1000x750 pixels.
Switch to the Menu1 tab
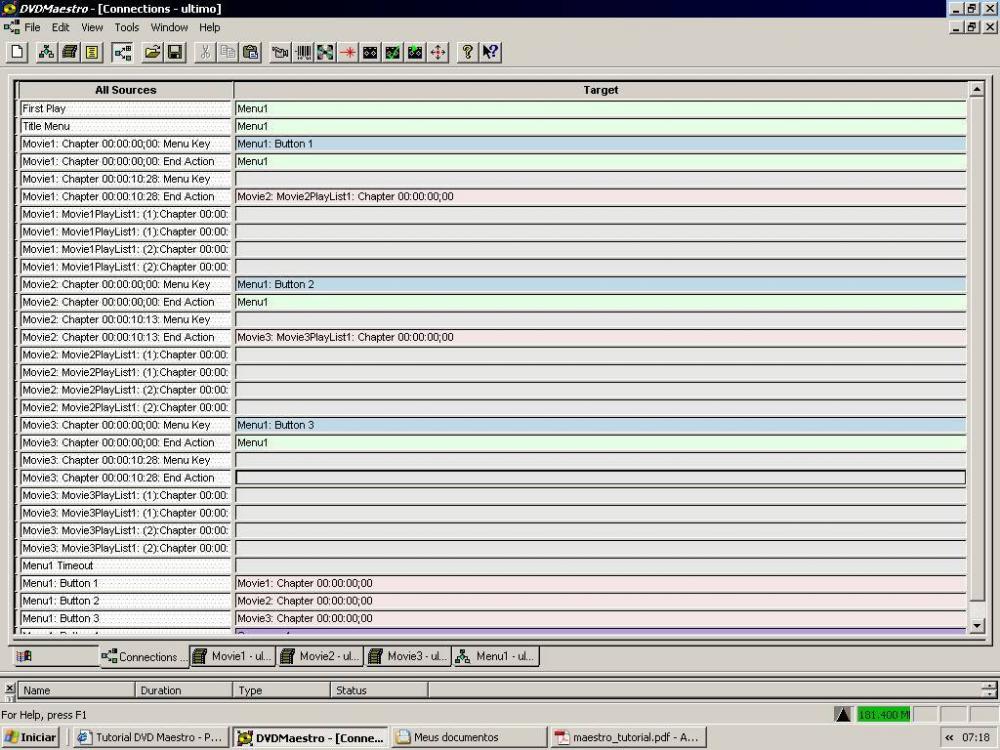tap(496, 657)
